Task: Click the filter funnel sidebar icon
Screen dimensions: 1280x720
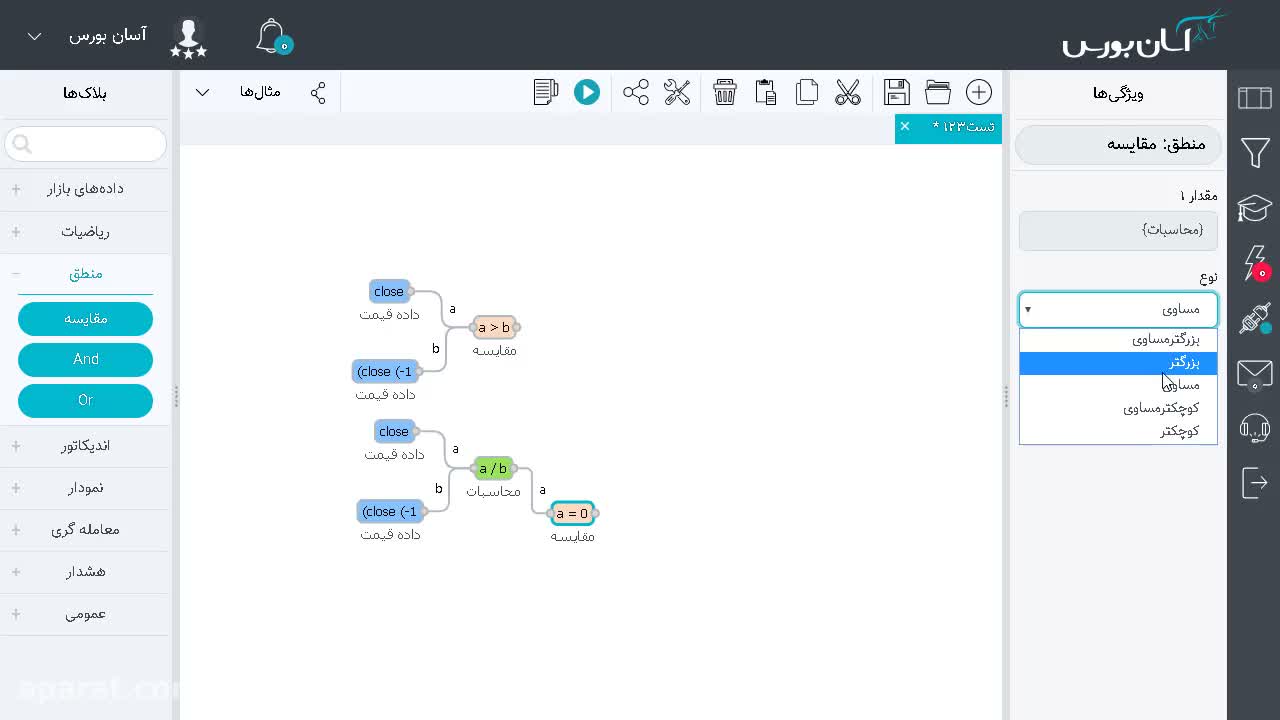Action: pyautogui.click(x=1255, y=153)
